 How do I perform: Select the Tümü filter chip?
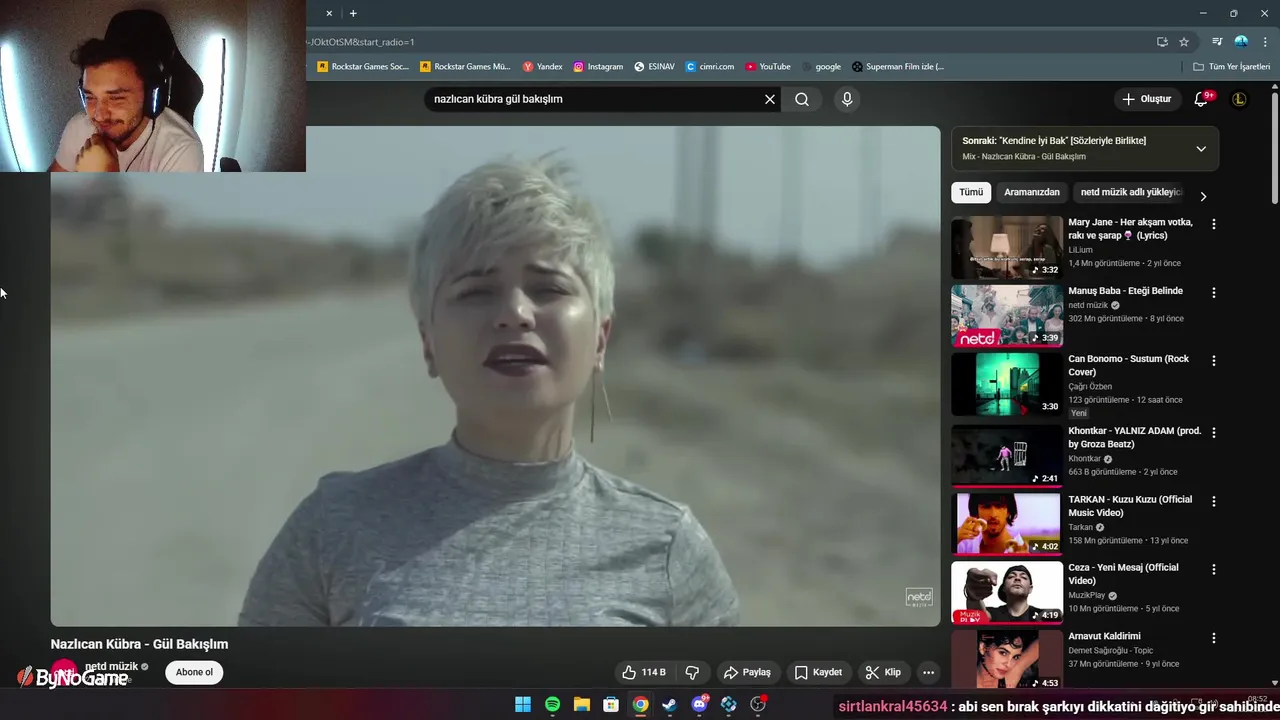(971, 192)
